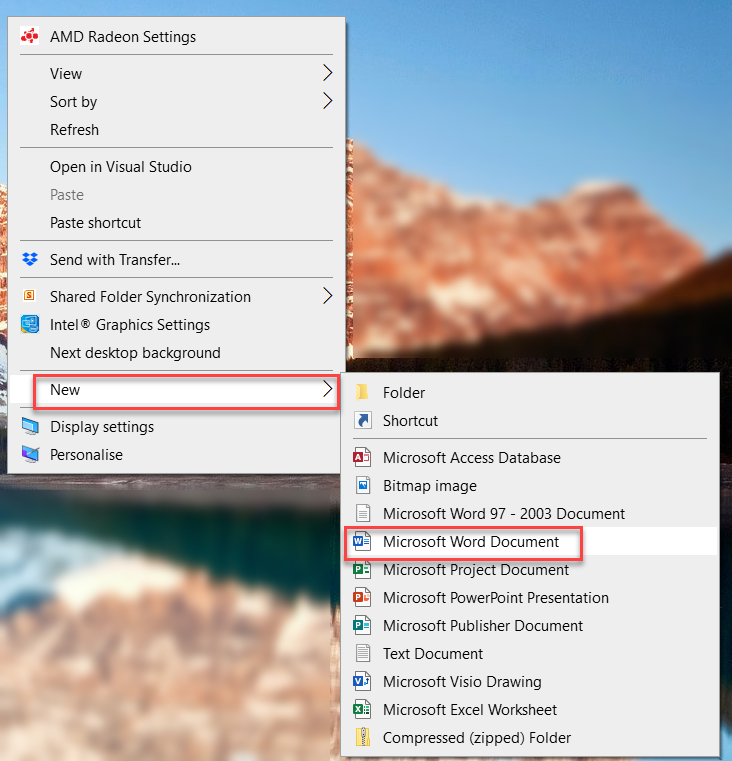Open AMD Radeon Settings
The height and width of the screenshot is (761, 732).
click(176, 37)
